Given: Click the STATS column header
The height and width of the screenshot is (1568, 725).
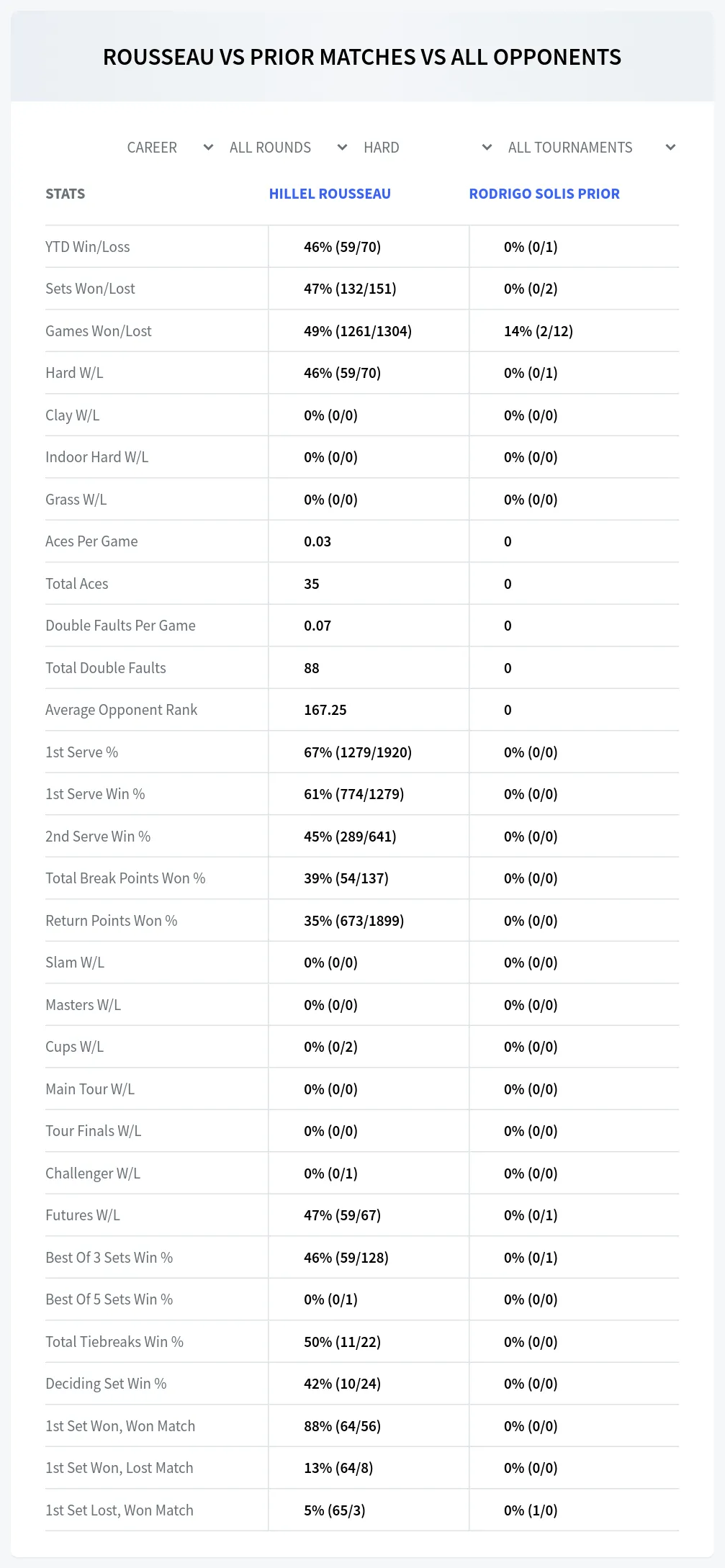Looking at the screenshot, I should click(x=65, y=194).
